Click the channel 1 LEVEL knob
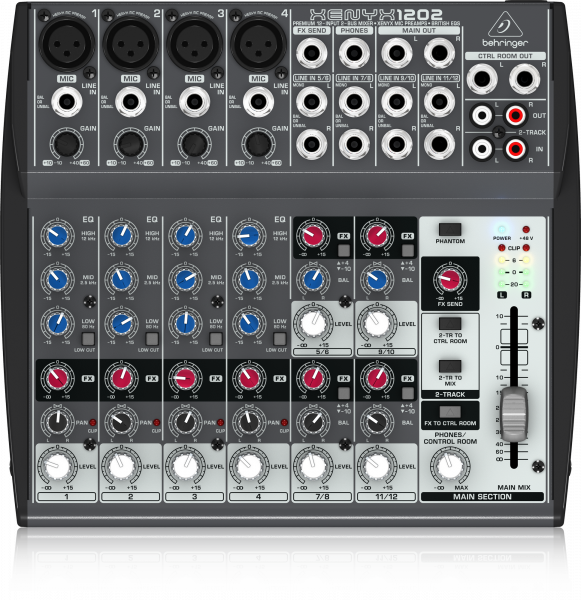The width and height of the screenshot is (581, 600). tap(58, 466)
